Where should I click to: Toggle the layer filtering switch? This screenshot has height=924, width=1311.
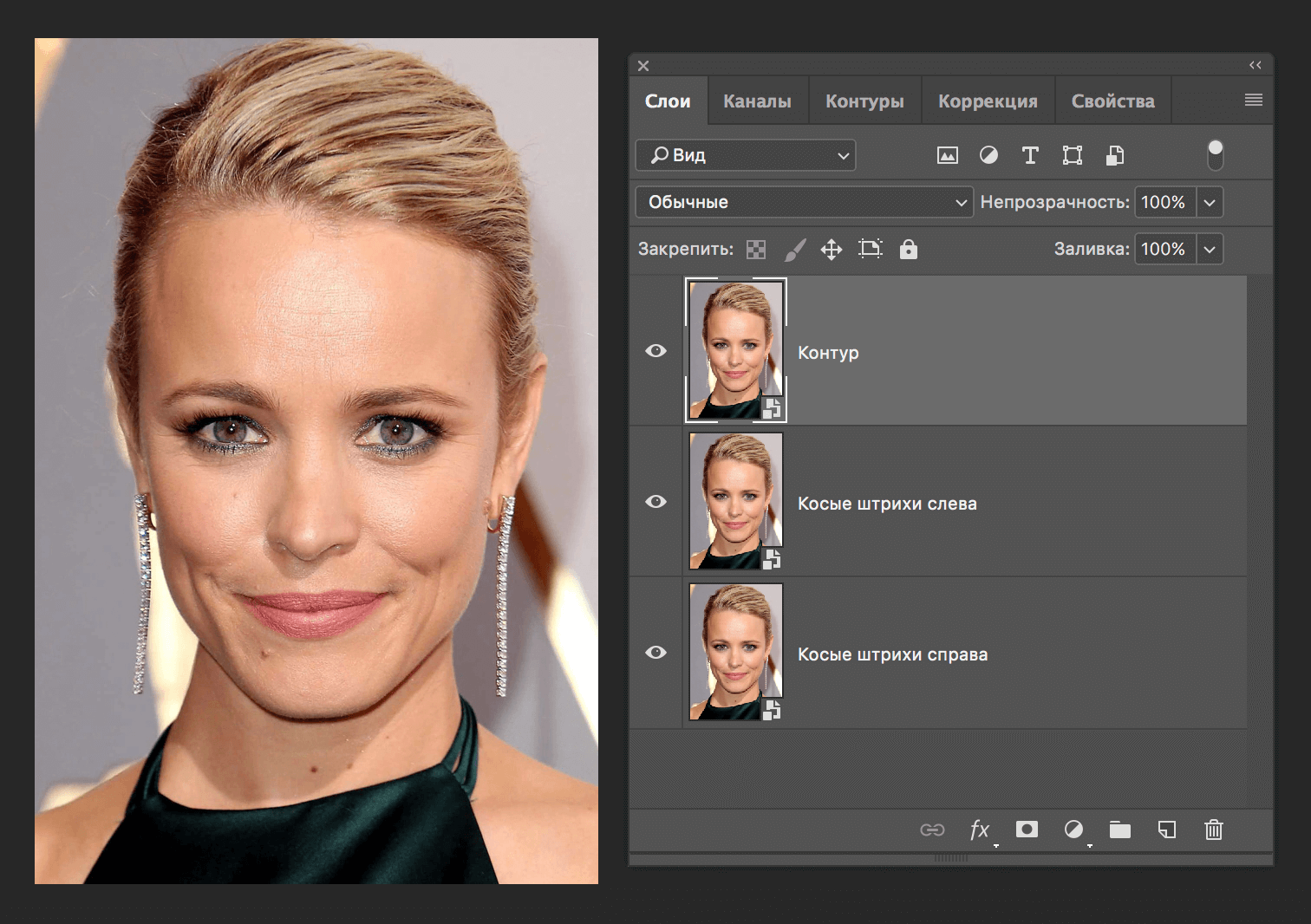coord(1216,155)
